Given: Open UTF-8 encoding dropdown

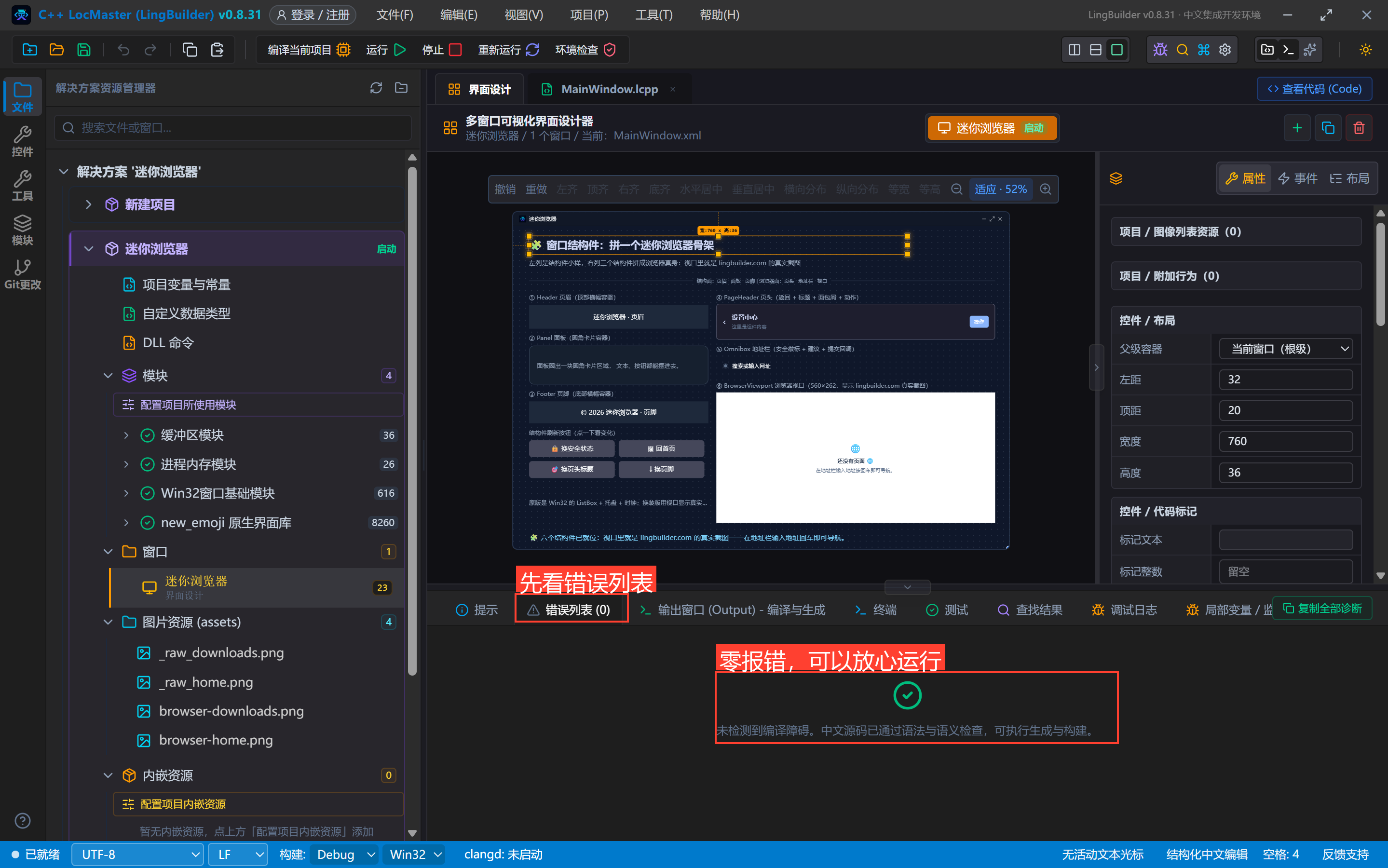Looking at the screenshot, I should click(138, 854).
